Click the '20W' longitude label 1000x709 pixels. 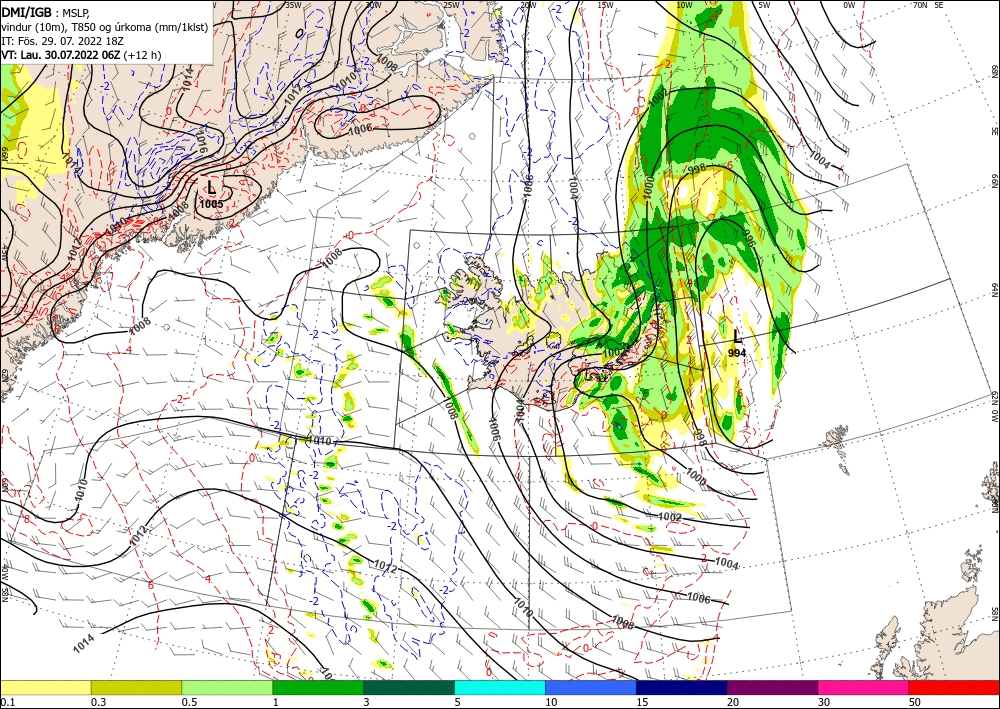tap(528, 5)
